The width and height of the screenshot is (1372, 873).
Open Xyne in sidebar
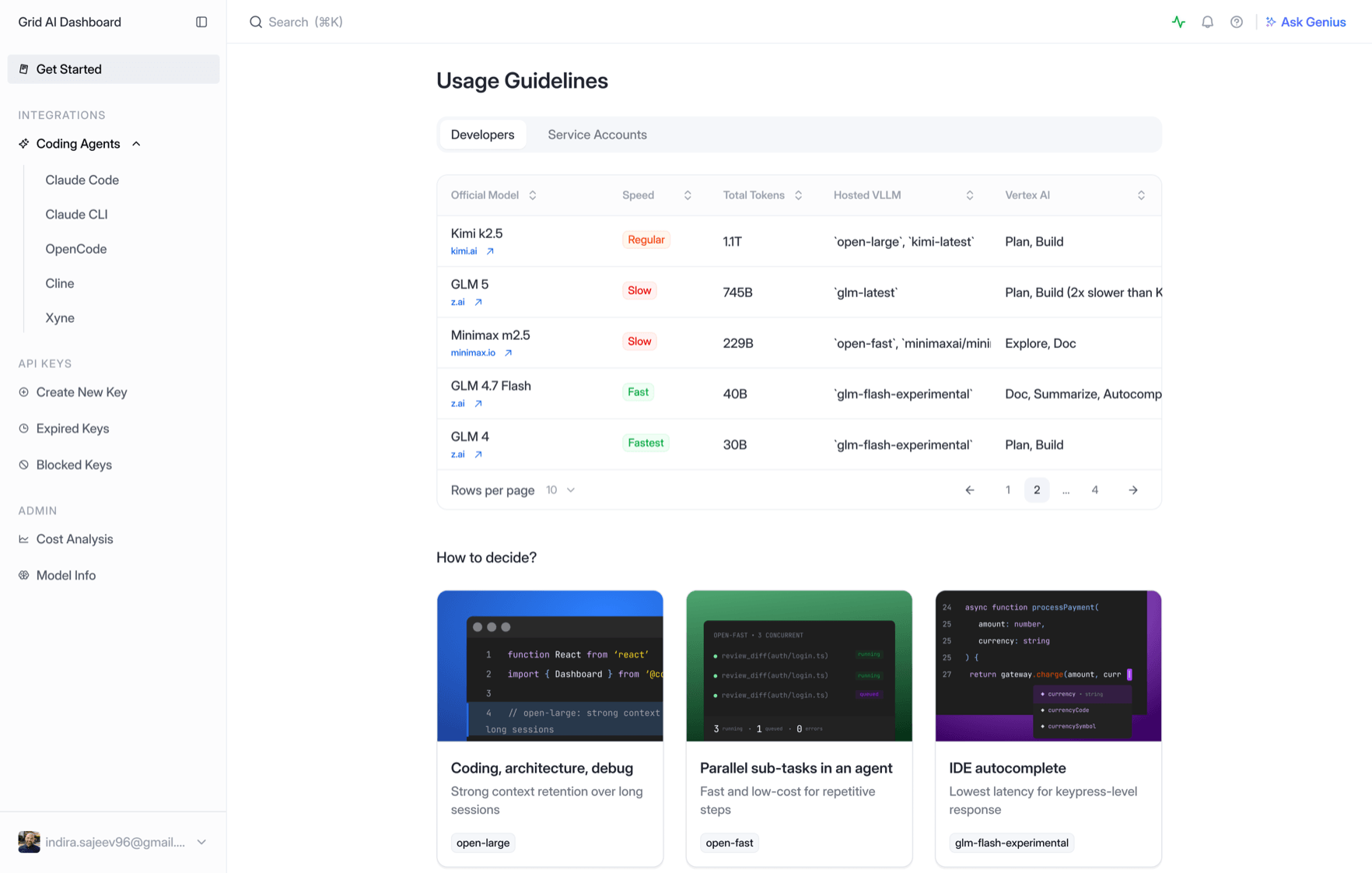coord(60,318)
